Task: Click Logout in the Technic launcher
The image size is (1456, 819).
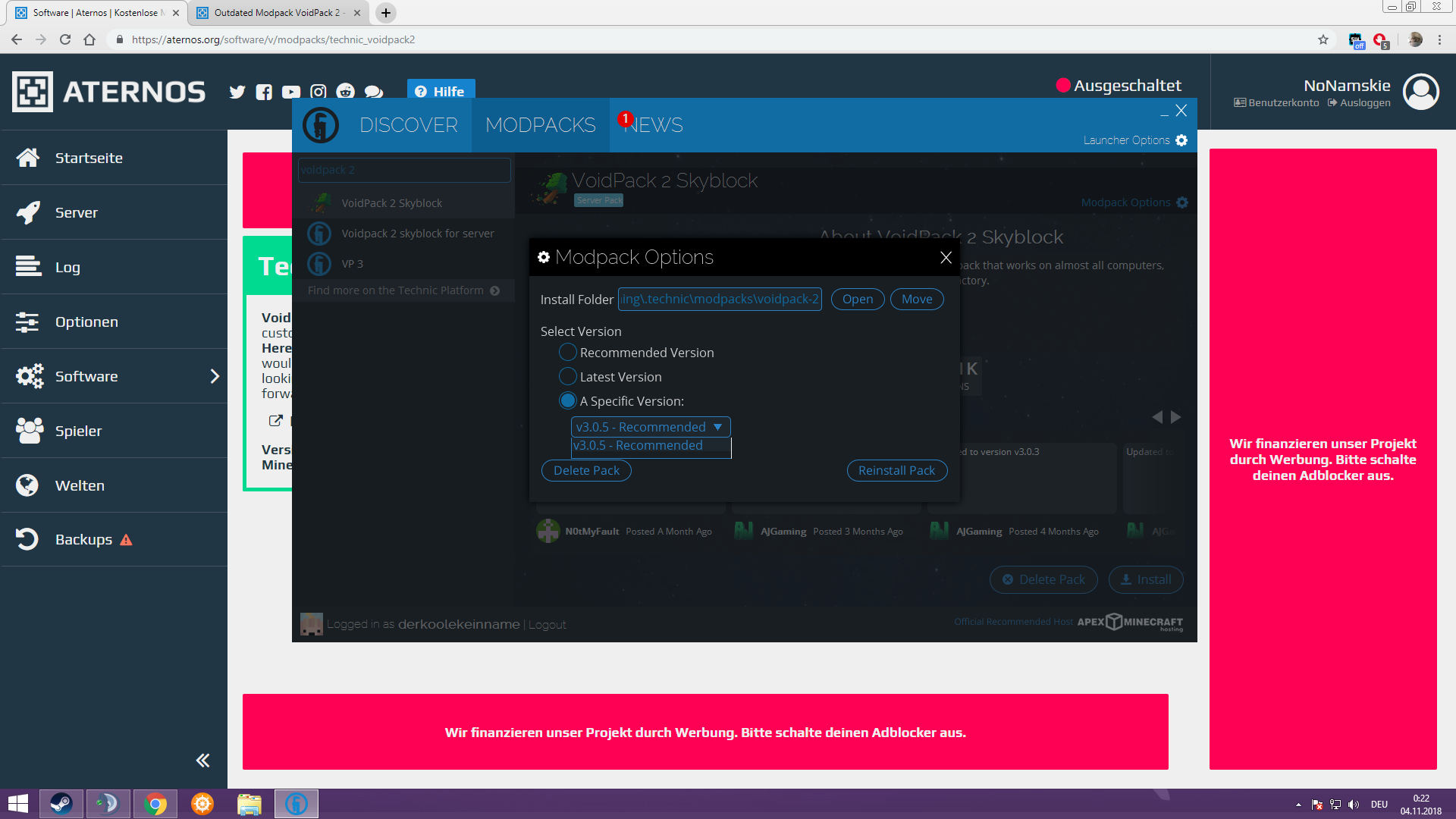Action: coord(548,625)
